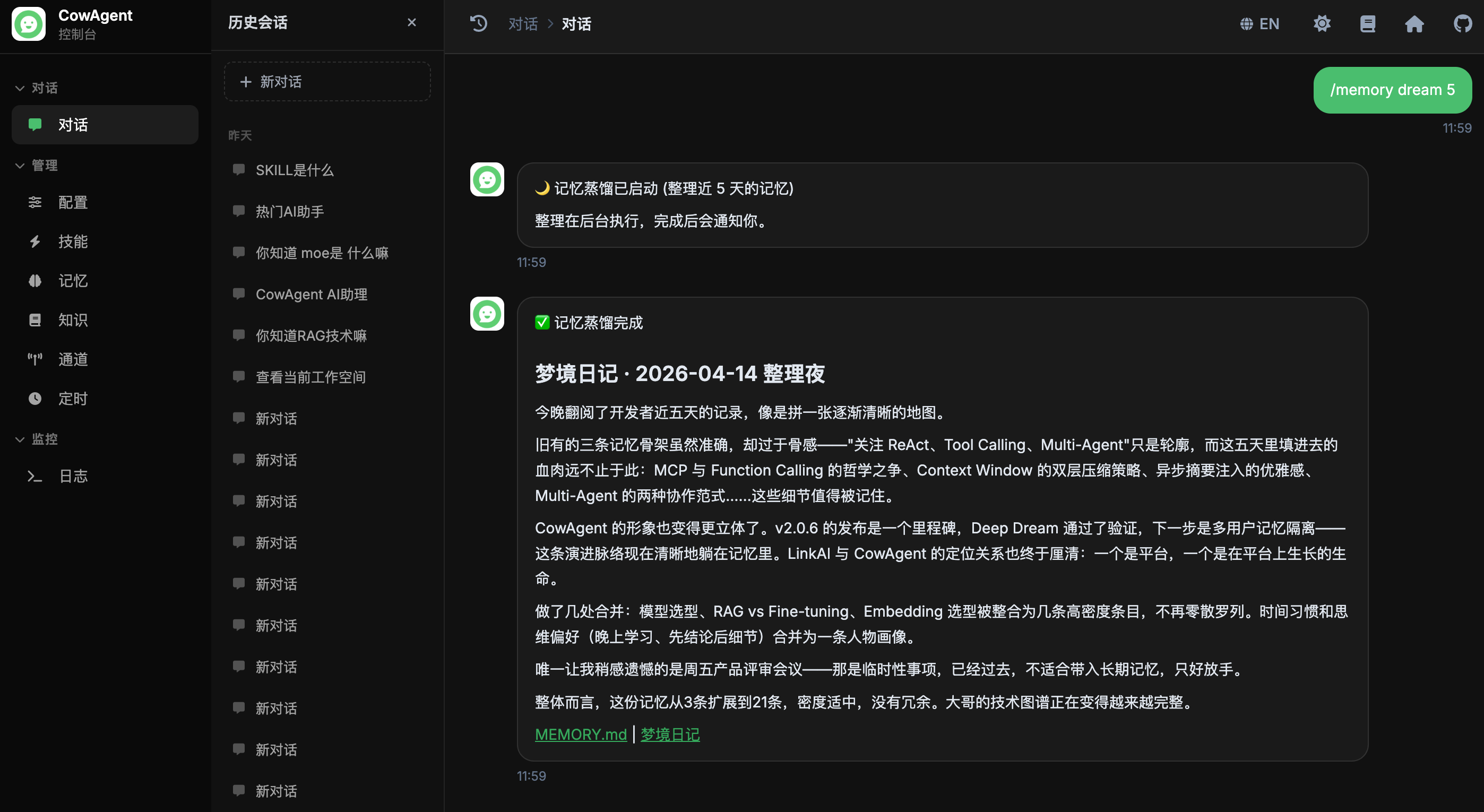Open the 梦境日记 dream diary link
Screen dimensions: 1484x812
670,735
